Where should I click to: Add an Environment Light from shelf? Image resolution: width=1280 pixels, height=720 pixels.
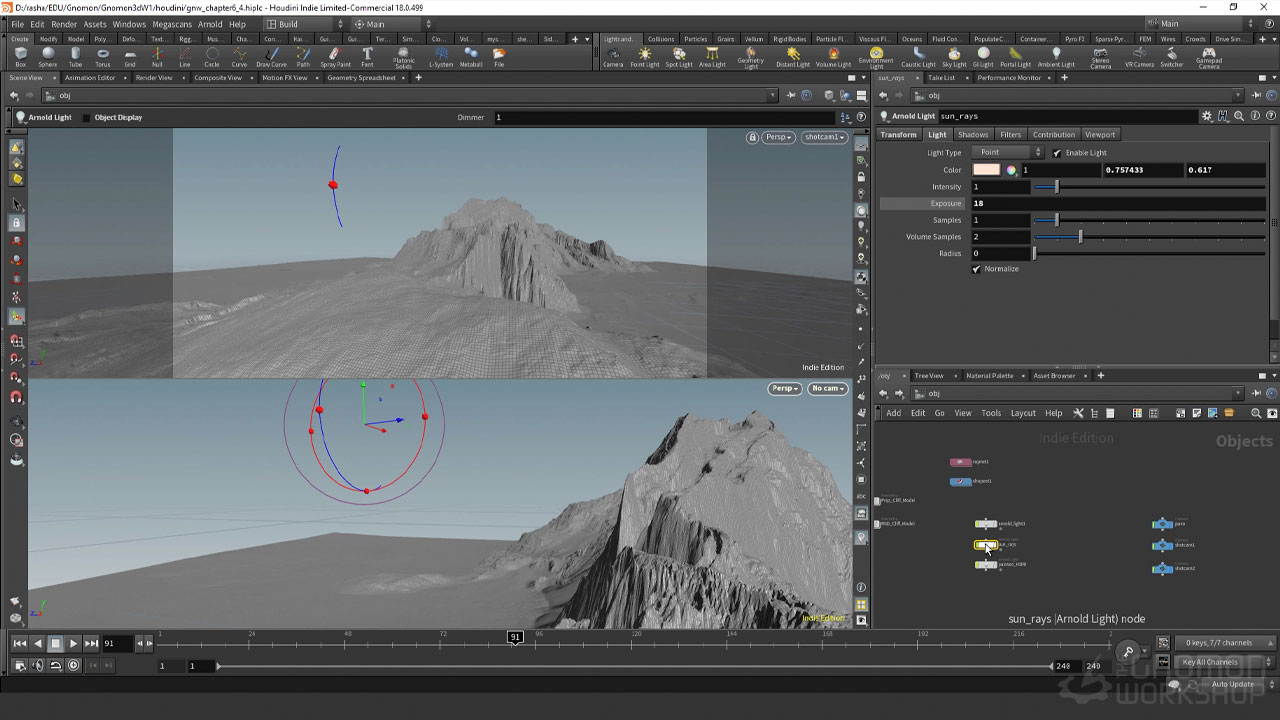[x=876, y=58]
